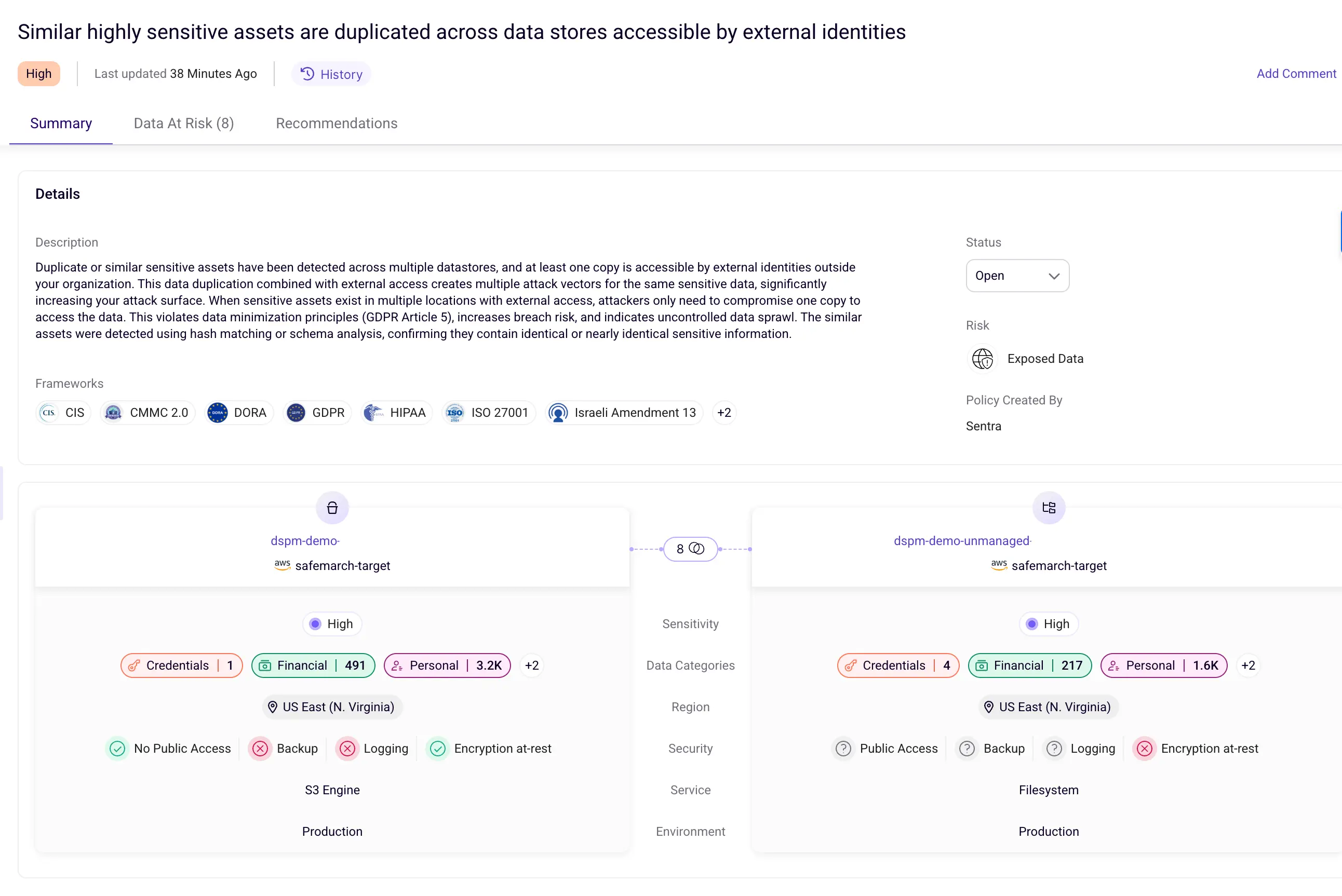Expand the +2 data categories on left store
The height and width of the screenshot is (896, 1342).
(x=531, y=665)
